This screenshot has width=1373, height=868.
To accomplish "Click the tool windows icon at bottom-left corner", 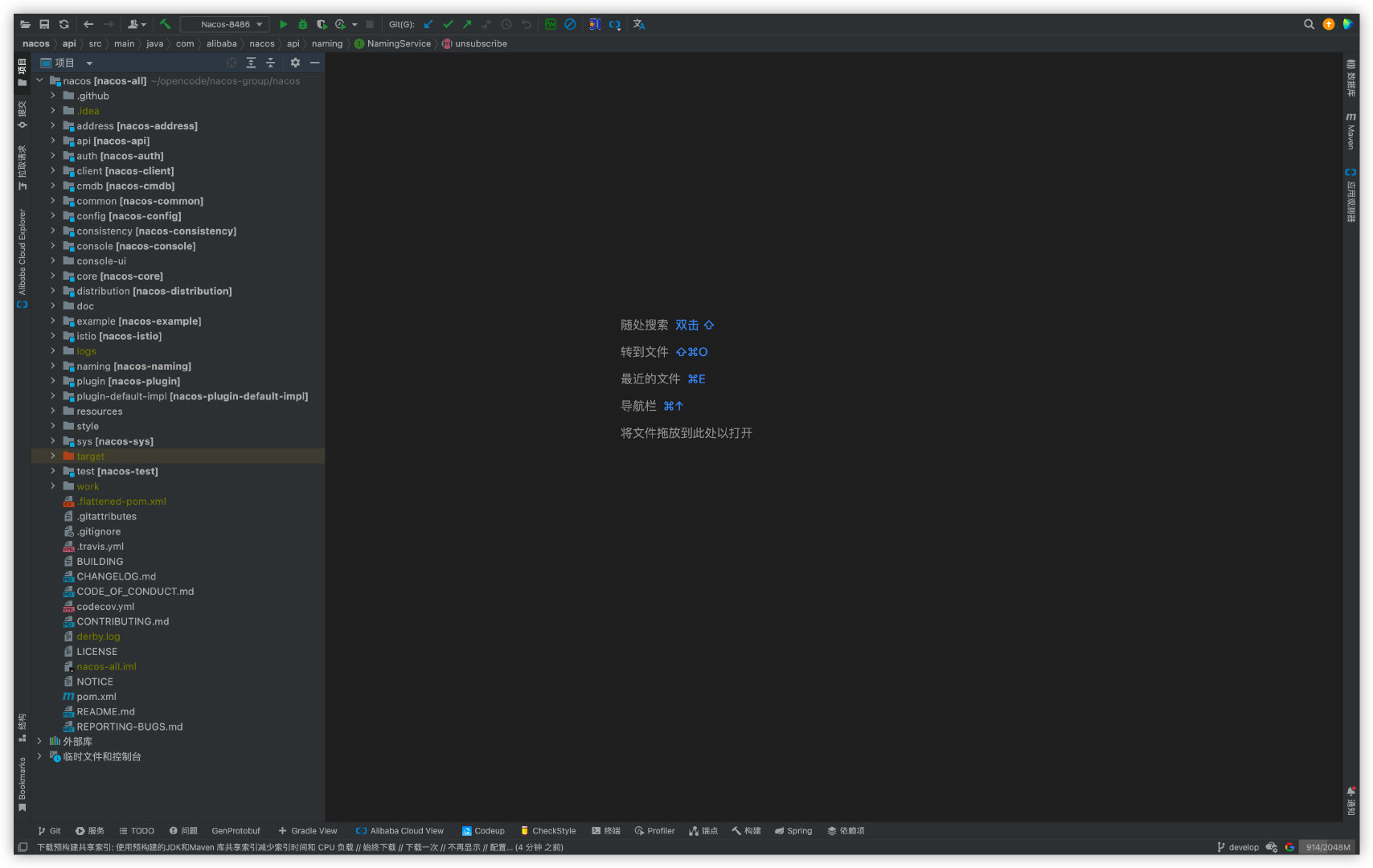I will click(x=23, y=847).
